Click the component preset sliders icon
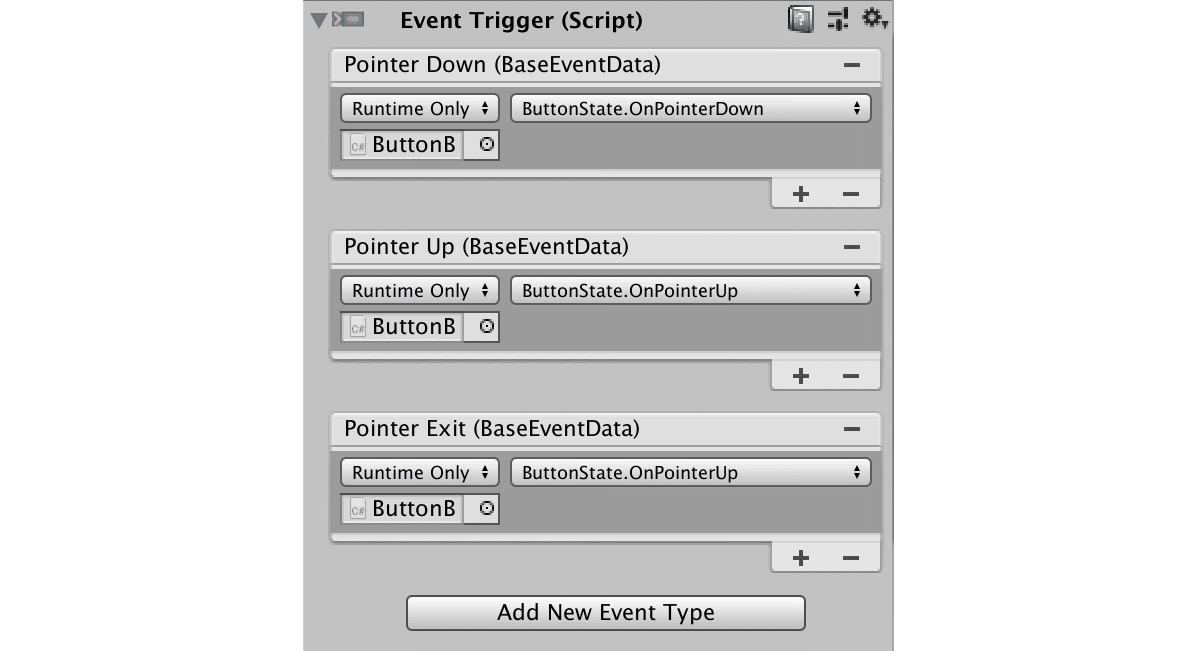Image resolution: width=1200 pixels, height=651 pixels. [x=838, y=19]
